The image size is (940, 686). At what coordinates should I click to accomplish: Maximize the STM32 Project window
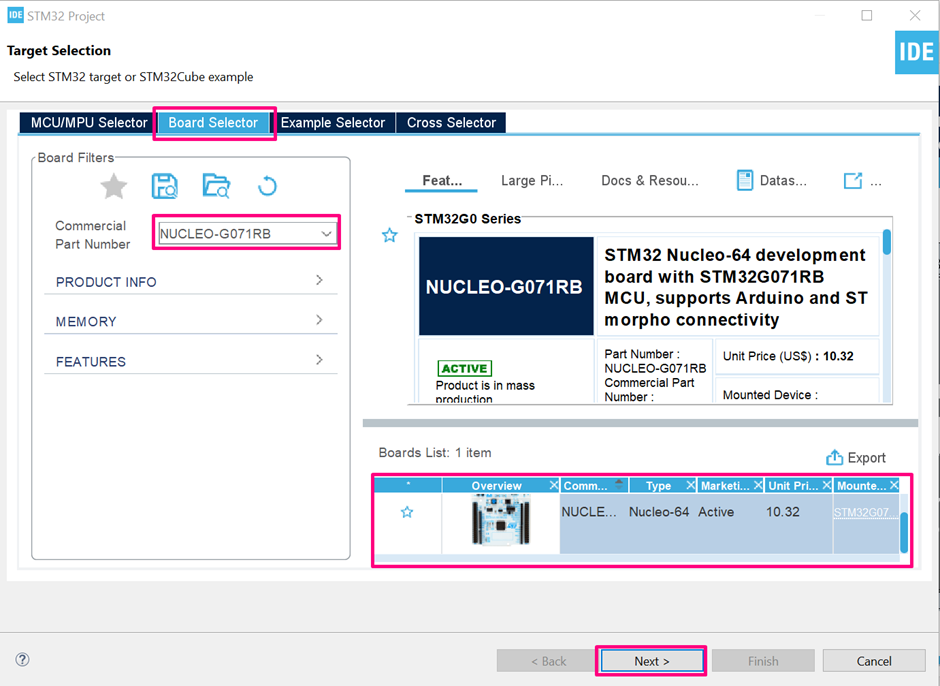867,16
